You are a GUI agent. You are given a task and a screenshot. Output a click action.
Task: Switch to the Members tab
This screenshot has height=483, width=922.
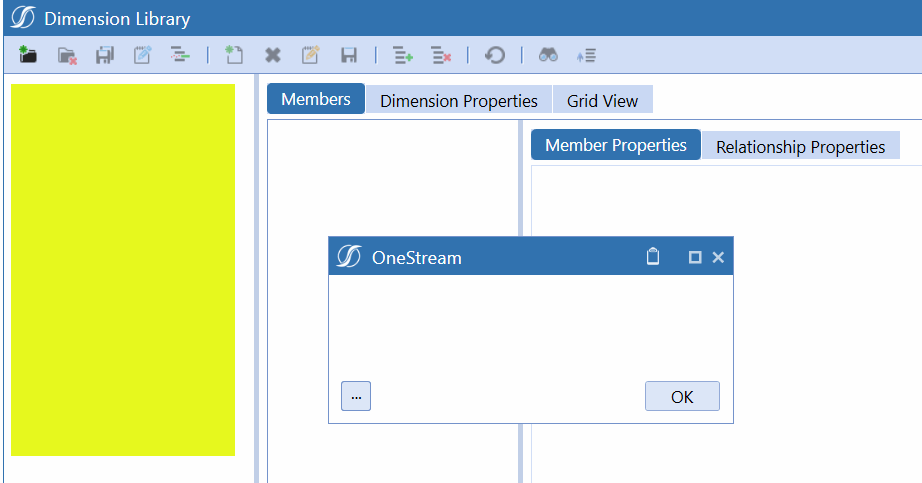[316, 99]
